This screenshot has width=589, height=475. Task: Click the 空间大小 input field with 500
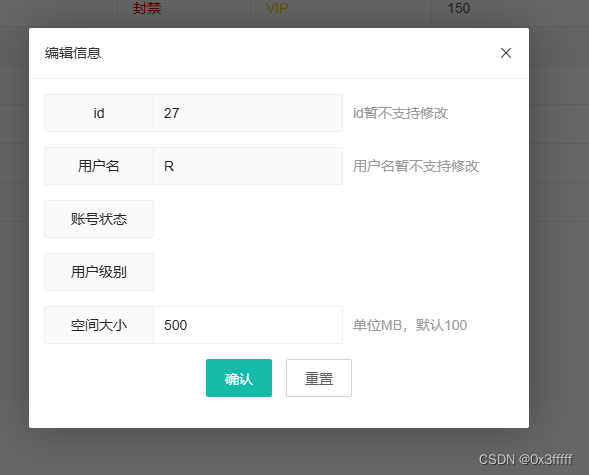[x=248, y=325]
